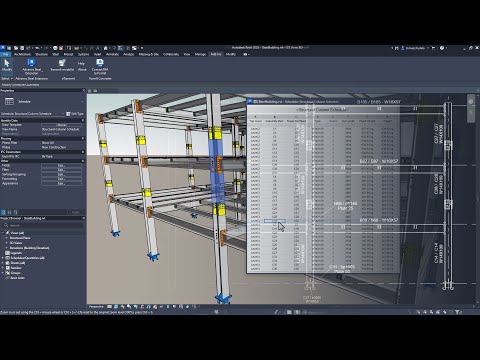The image size is (480, 360).
Task: Switch to the Collaborate ribbon tab
Action: 171,54
